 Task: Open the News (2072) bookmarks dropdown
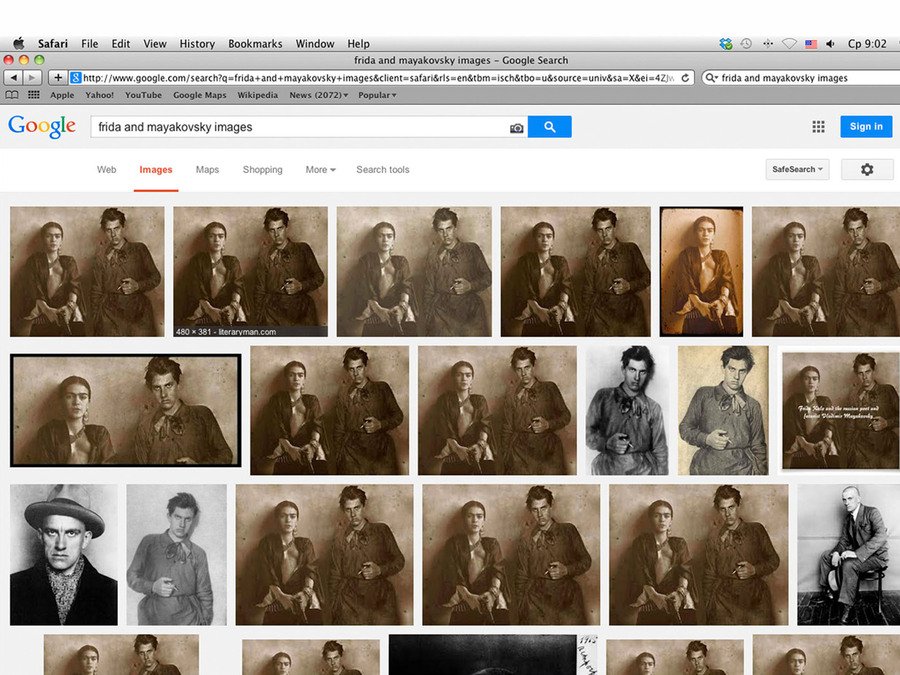pos(318,96)
